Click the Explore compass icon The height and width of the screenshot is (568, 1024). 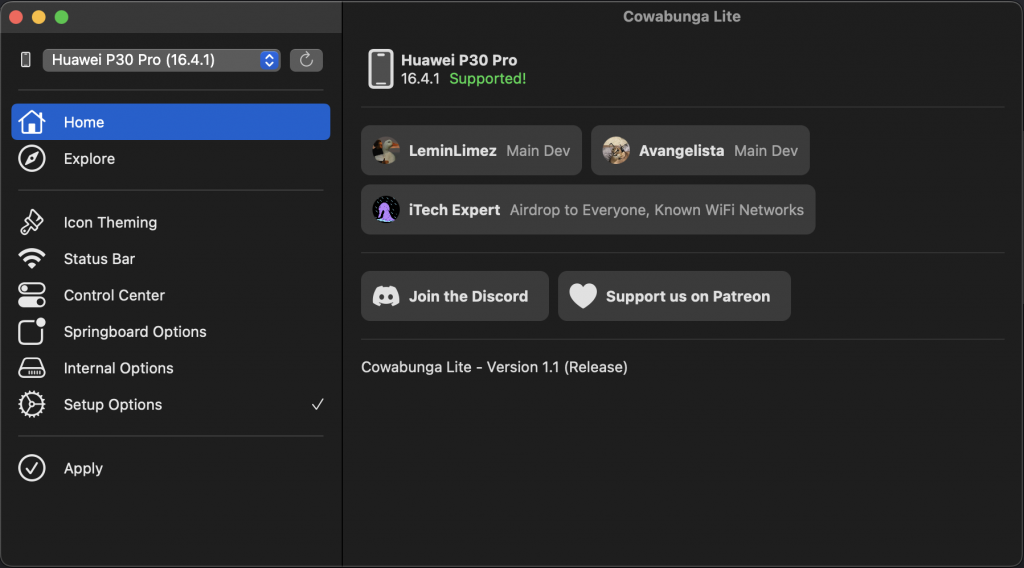31,159
